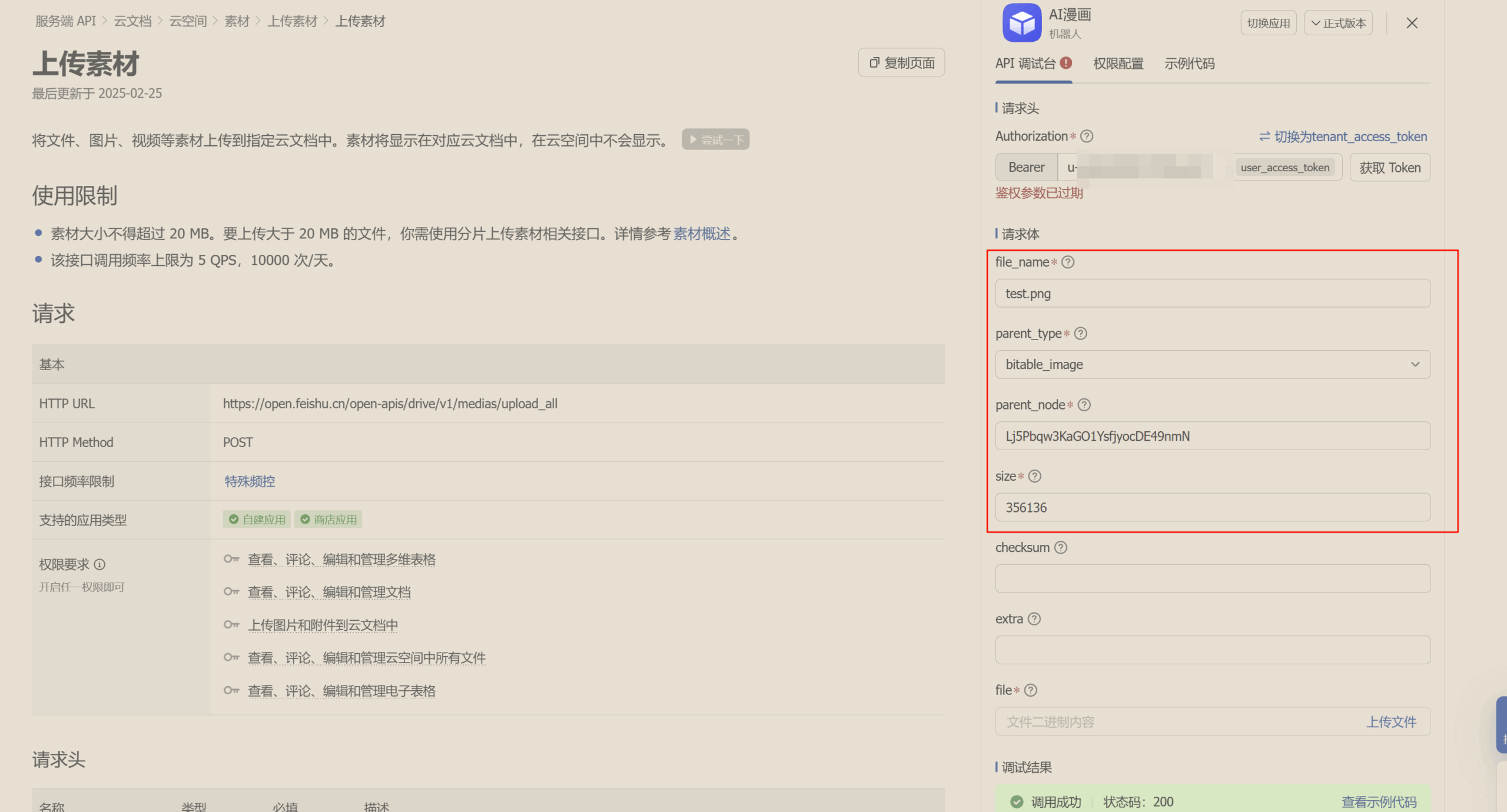This screenshot has height=812, width=1507.
Task: Open the help tooltip beside size field
Action: click(x=1035, y=477)
